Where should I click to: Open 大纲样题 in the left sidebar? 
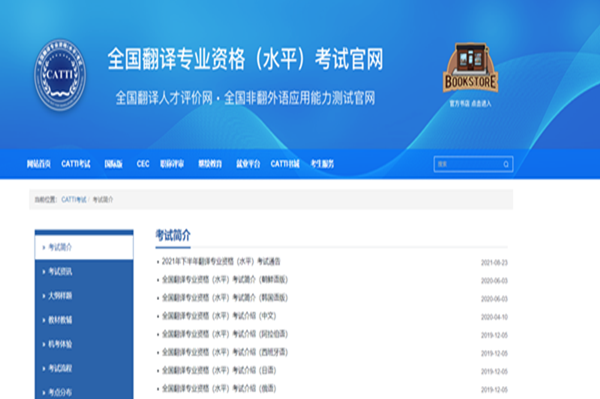tap(84, 296)
